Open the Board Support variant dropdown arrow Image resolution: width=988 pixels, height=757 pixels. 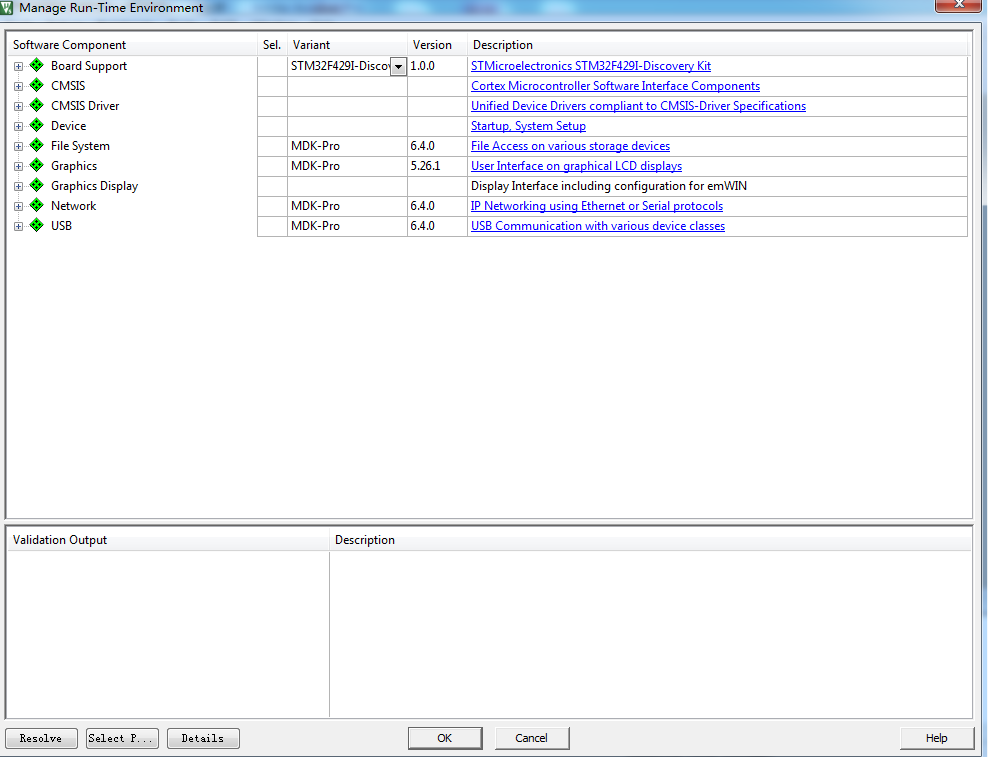(x=398, y=66)
